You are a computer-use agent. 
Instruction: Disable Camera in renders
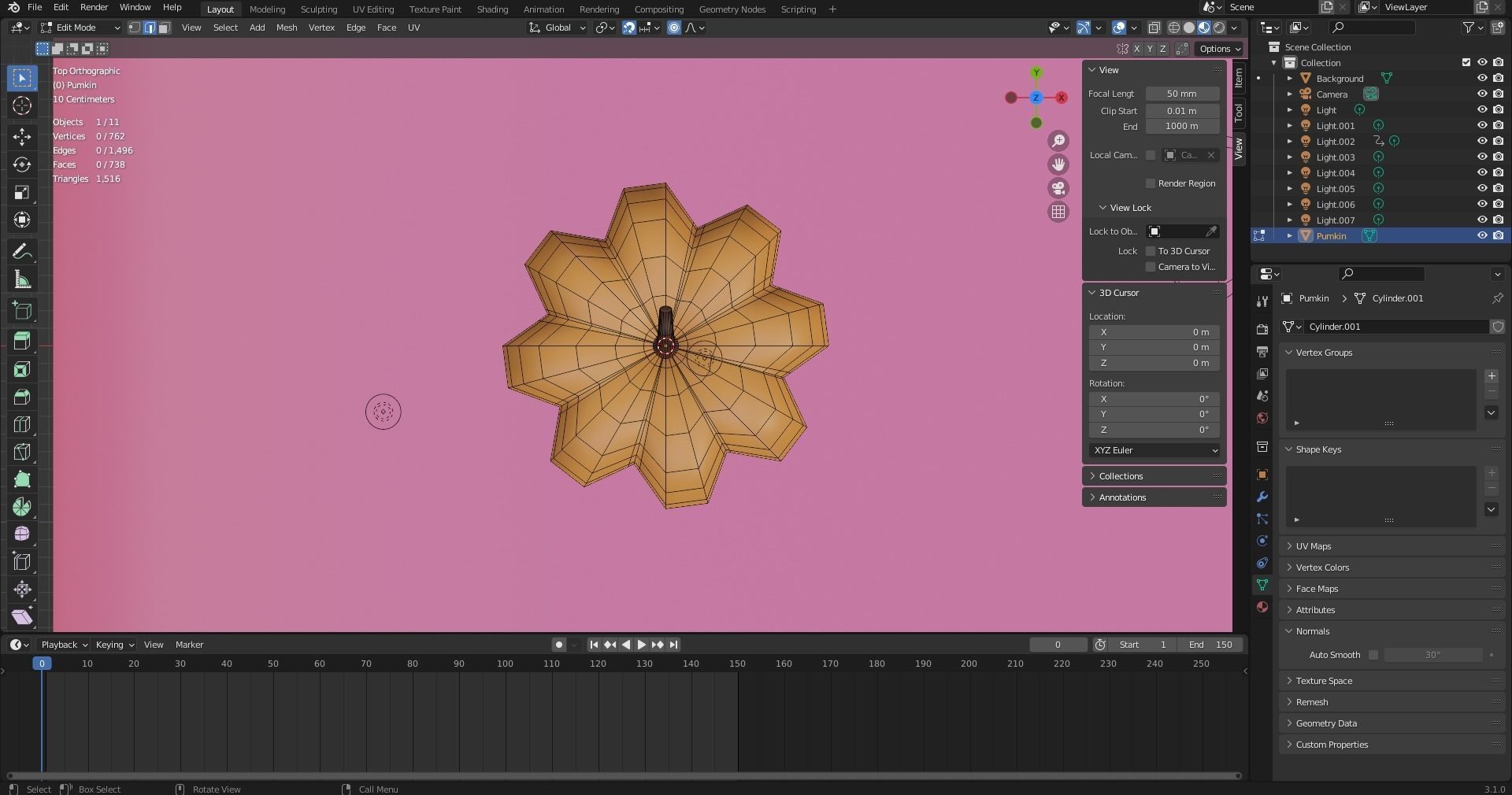[1498, 94]
